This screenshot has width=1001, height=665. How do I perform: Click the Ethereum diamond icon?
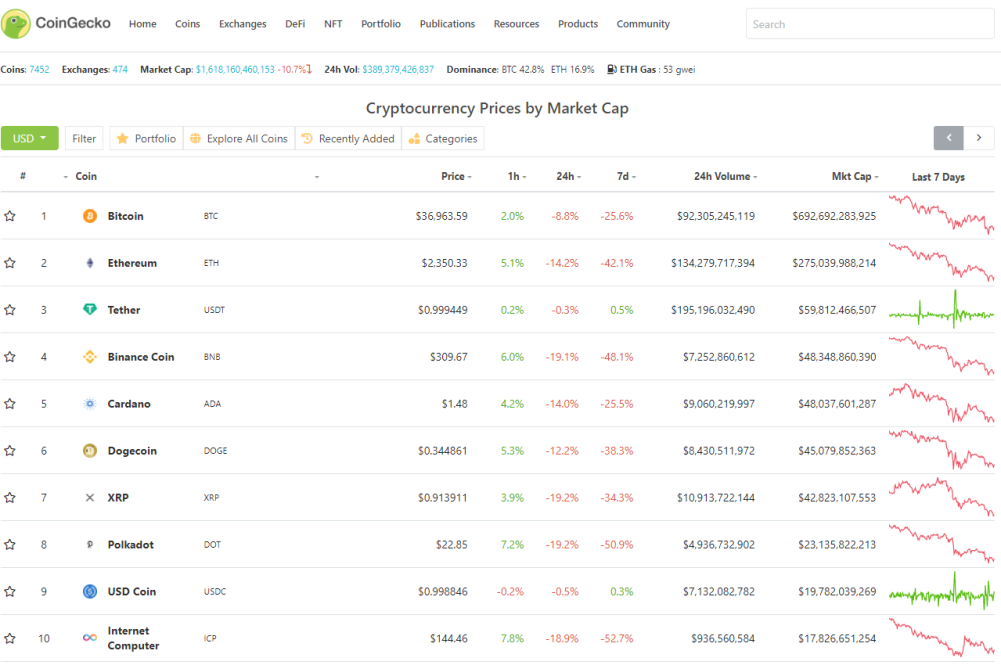[x=90, y=263]
